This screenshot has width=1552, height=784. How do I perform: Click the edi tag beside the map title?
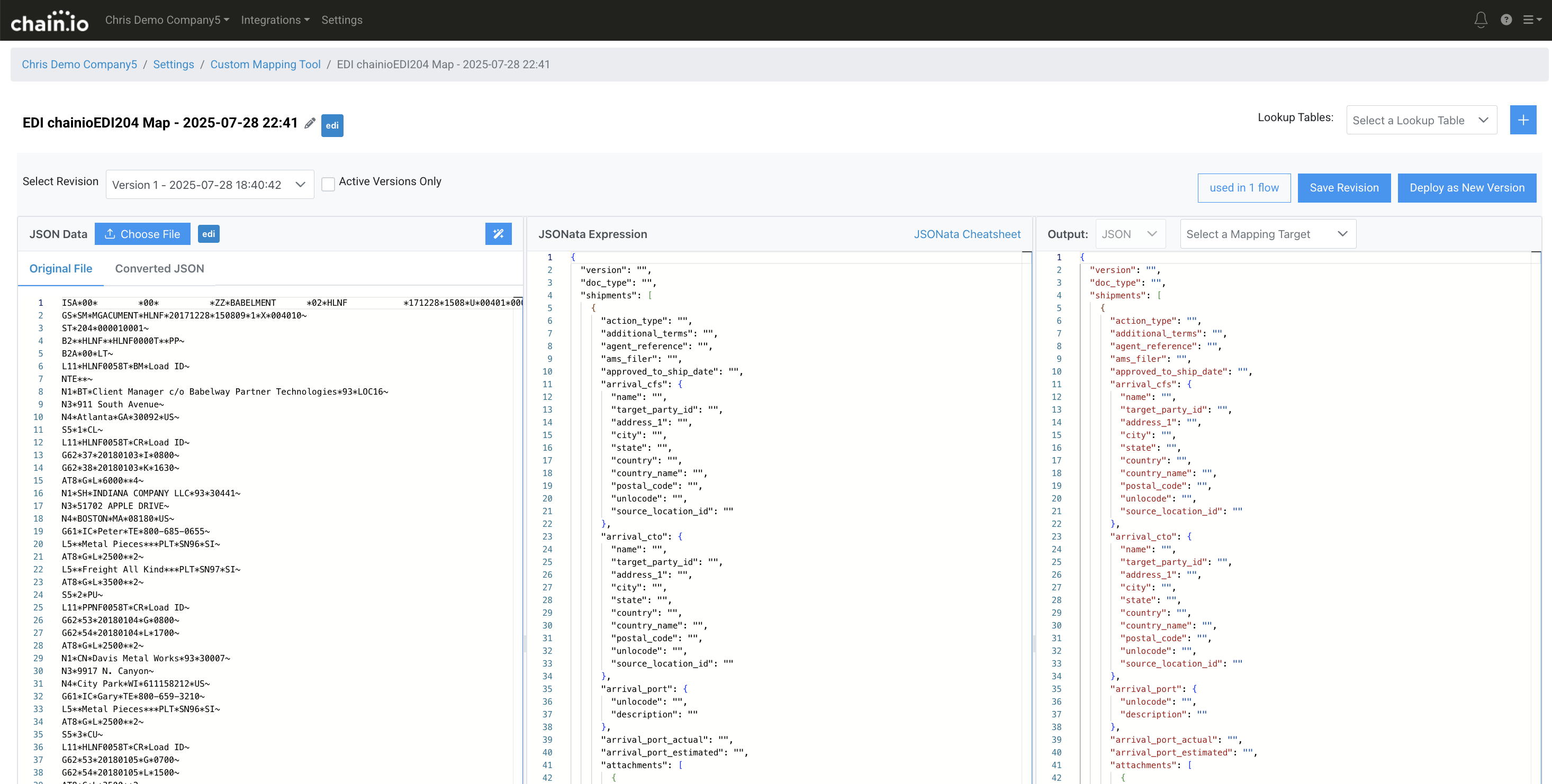click(332, 125)
